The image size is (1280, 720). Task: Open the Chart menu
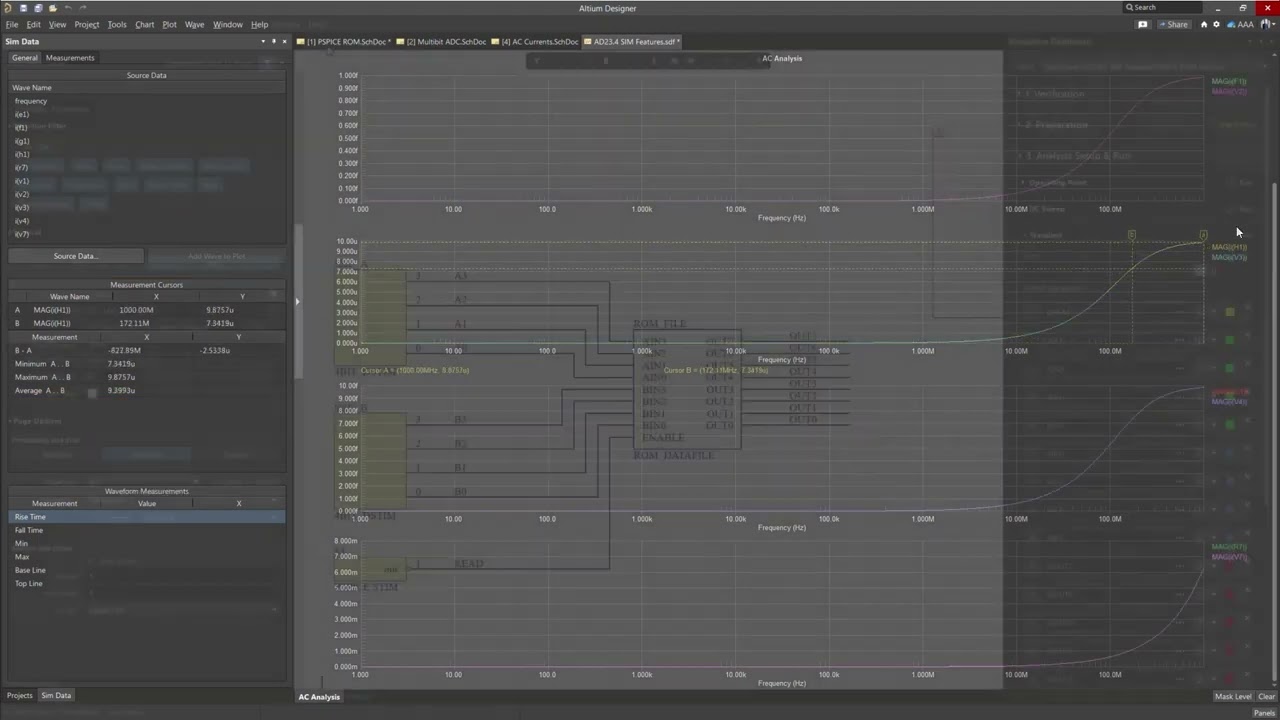pos(144,24)
